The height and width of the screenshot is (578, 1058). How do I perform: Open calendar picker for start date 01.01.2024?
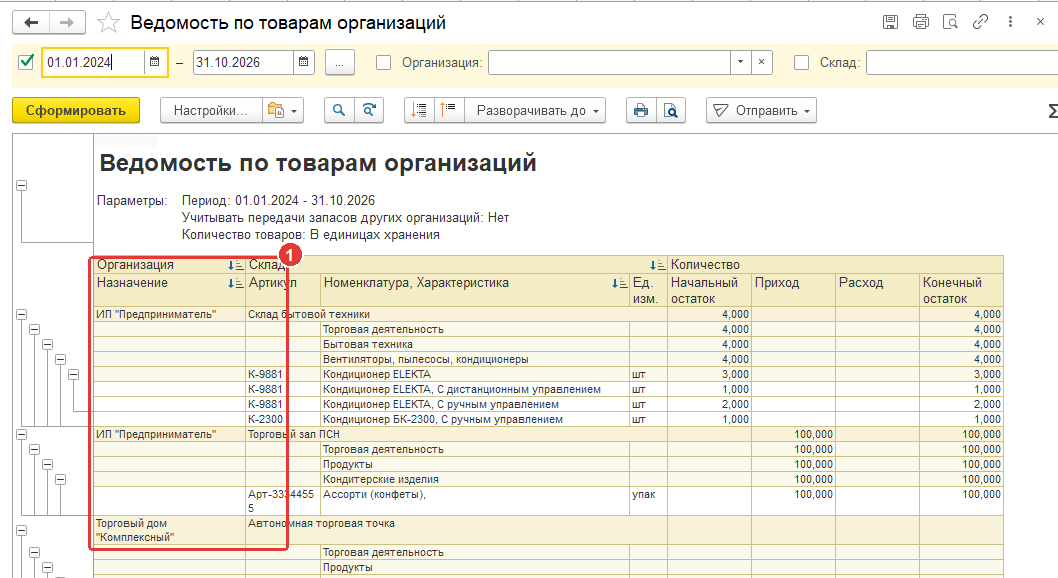click(155, 62)
